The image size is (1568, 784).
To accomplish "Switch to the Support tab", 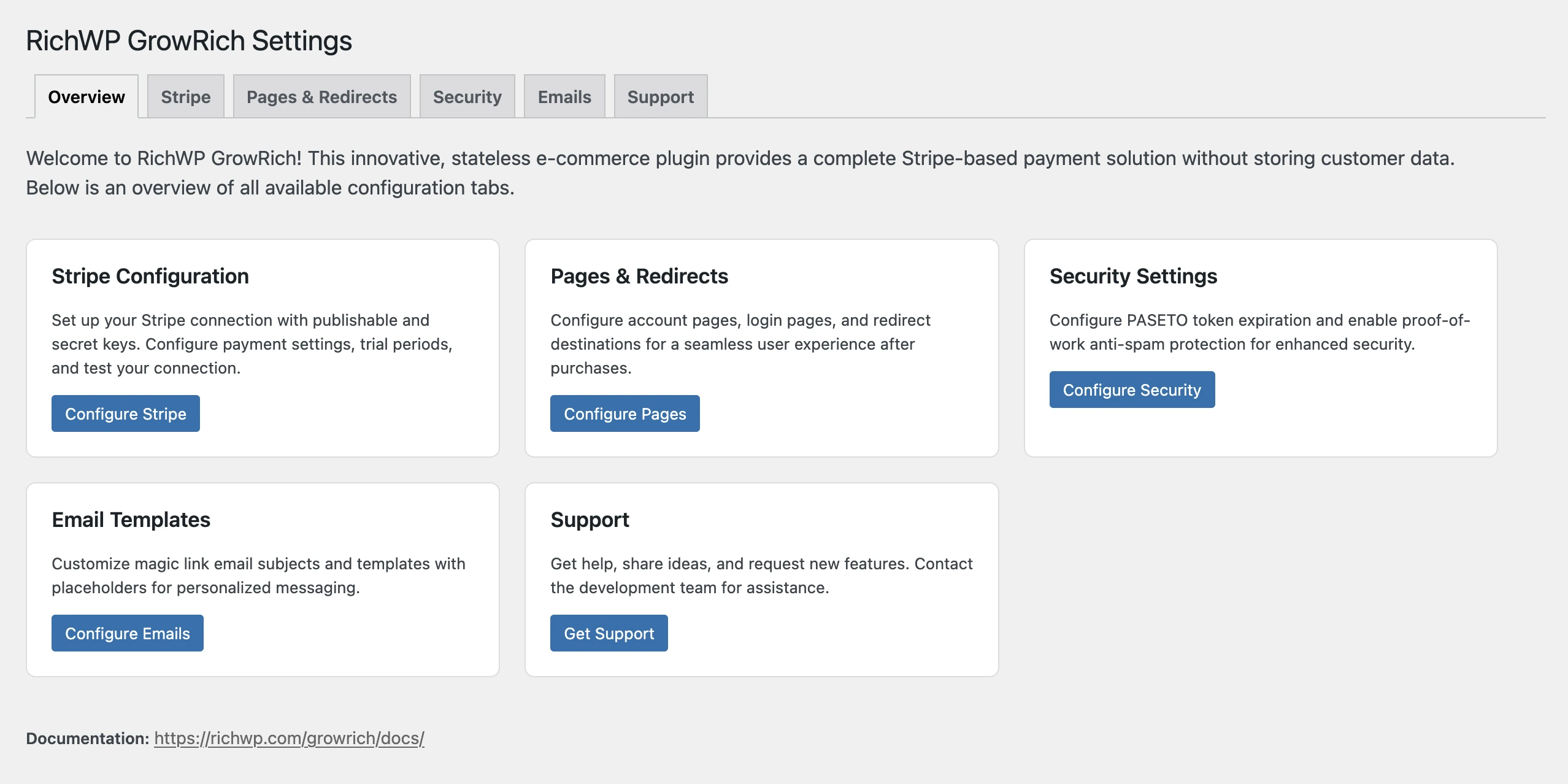I will pos(660,97).
